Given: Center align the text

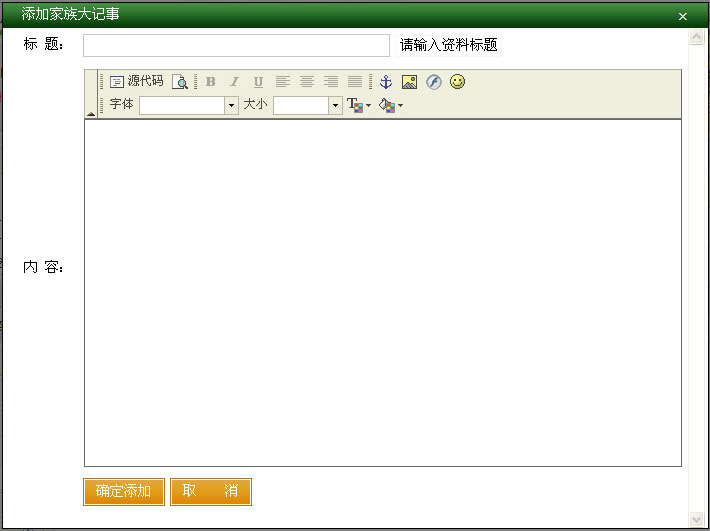Looking at the screenshot, I should tap(307, 82).
